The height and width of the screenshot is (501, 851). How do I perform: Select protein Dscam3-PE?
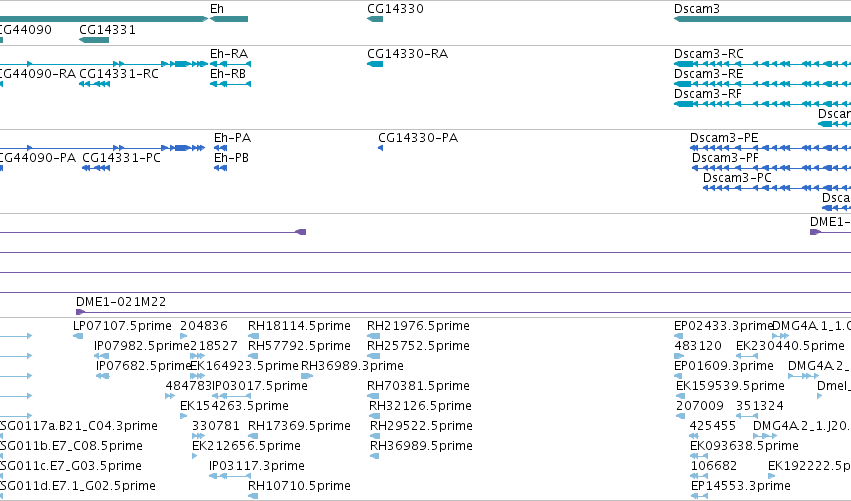pyautogui.click(x=770, y=148)
